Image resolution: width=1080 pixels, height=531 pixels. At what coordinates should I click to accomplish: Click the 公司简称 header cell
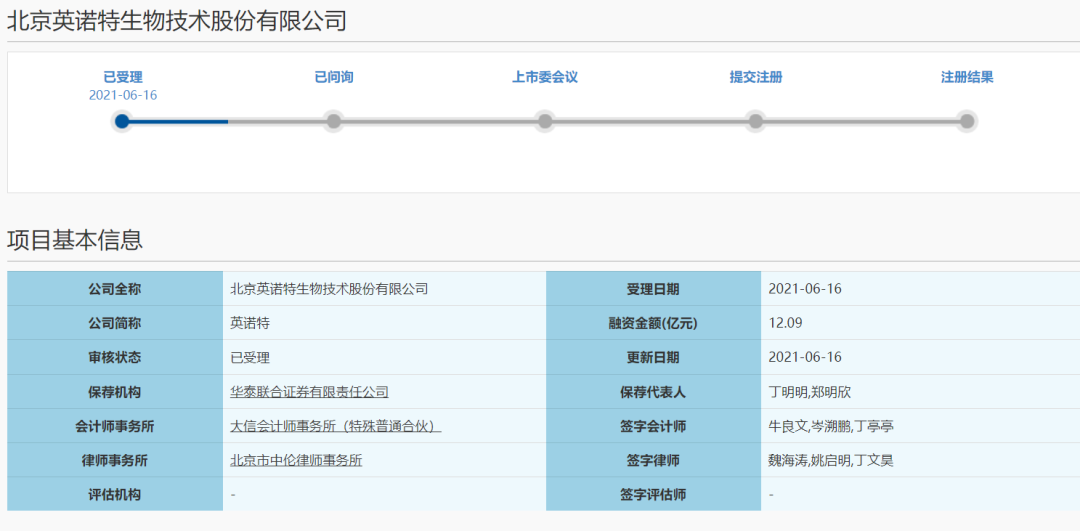coord(115,323)
